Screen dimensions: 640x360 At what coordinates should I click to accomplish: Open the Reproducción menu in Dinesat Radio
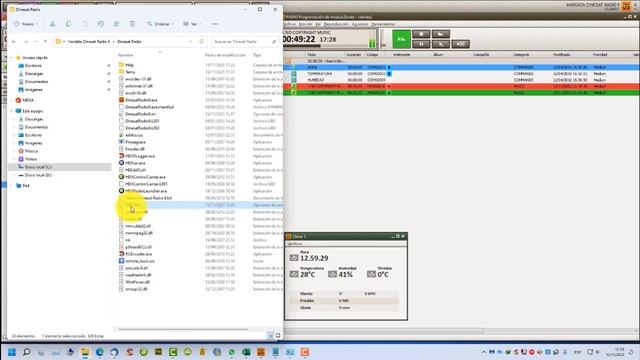point(336,24)
